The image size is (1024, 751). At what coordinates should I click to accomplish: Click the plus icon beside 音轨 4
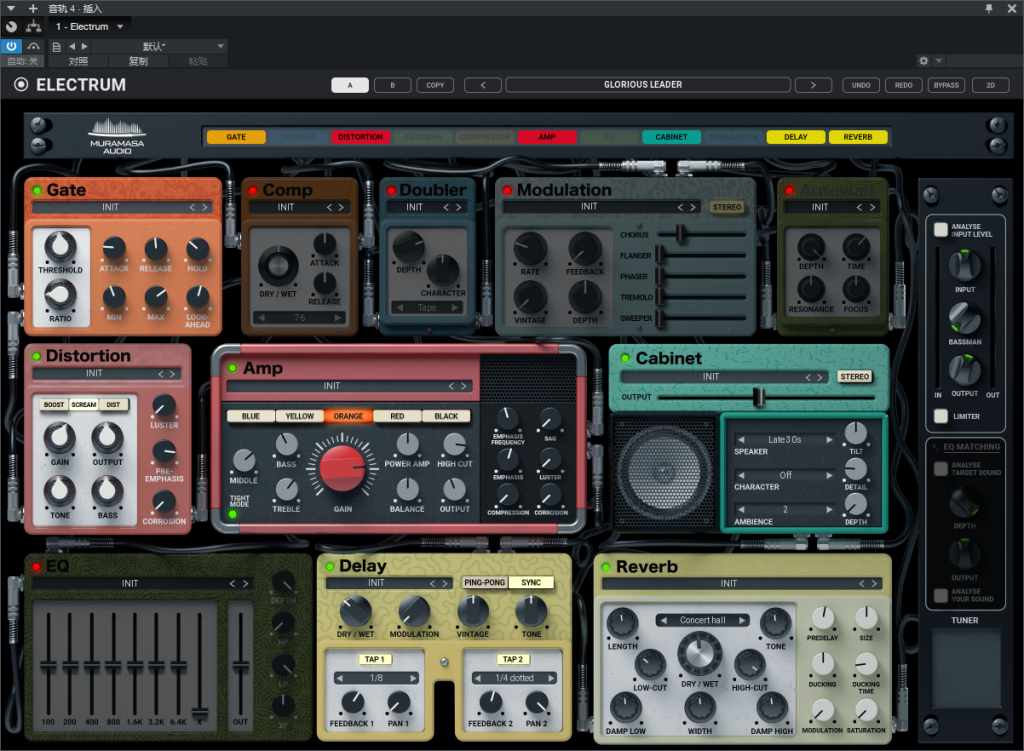pyautogui.click(x=33, y=8)
